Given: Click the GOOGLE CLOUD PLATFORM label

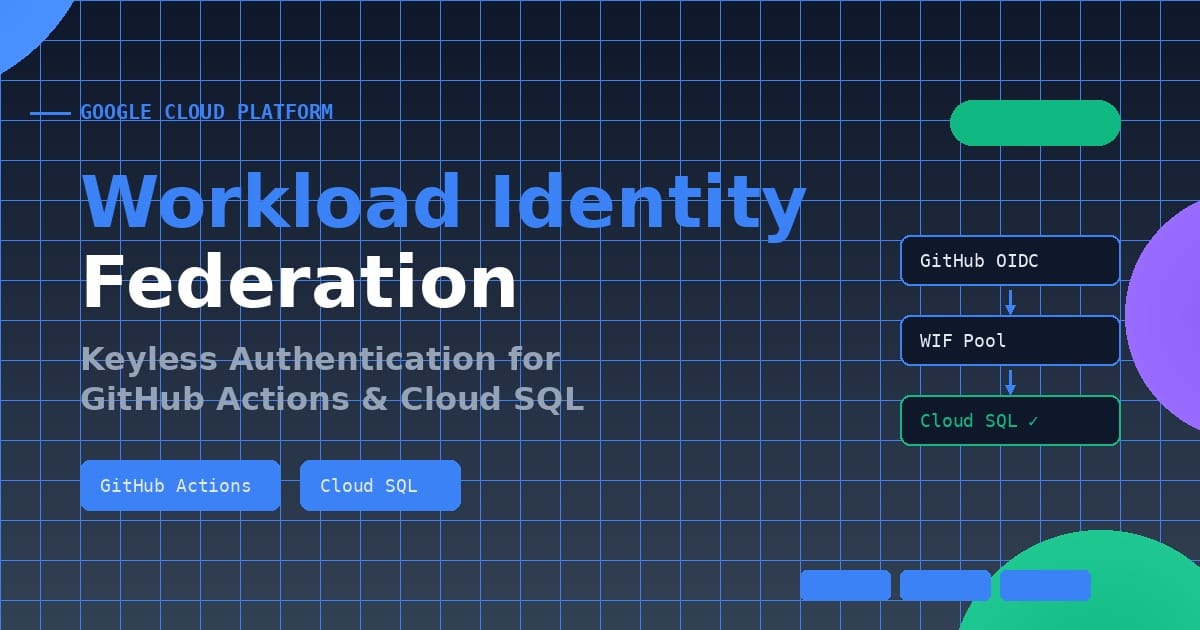Looking at the screenshot, I should click(x=207, y=112).
